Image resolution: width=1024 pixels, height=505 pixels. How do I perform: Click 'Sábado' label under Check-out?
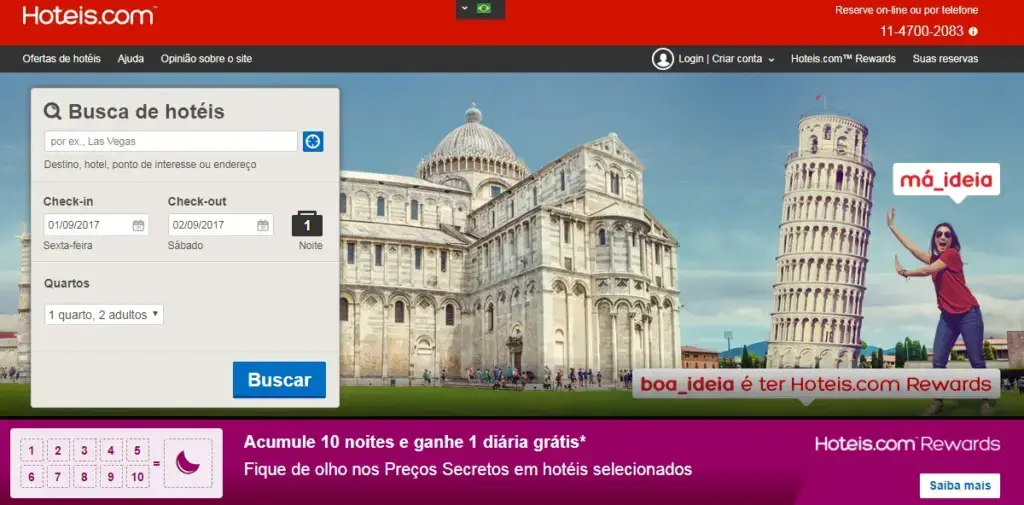(185, 246)
